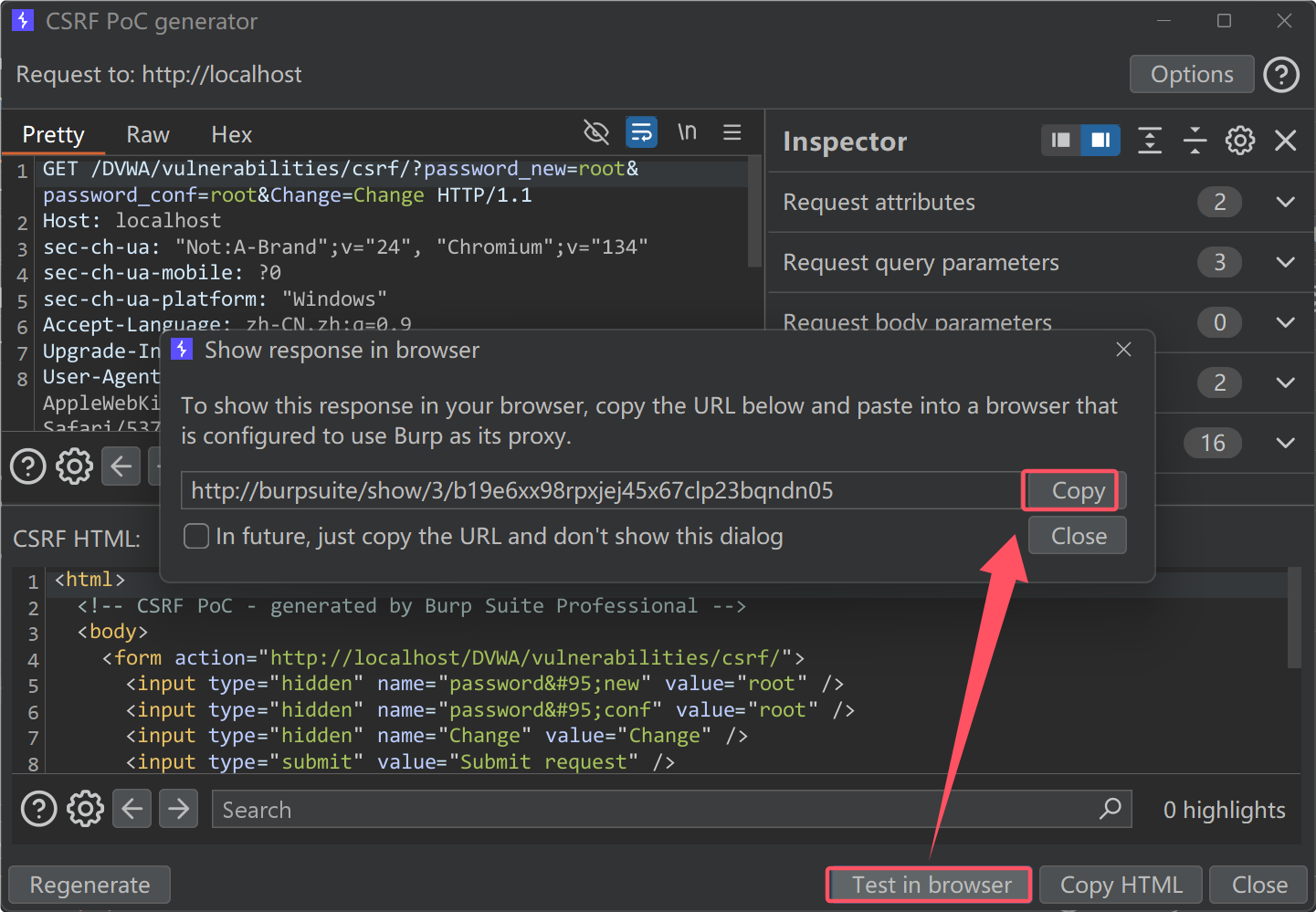The image size is (1316, 912).
Task: Click the form action line in CSRF HTML
Action: click(454, 657)
